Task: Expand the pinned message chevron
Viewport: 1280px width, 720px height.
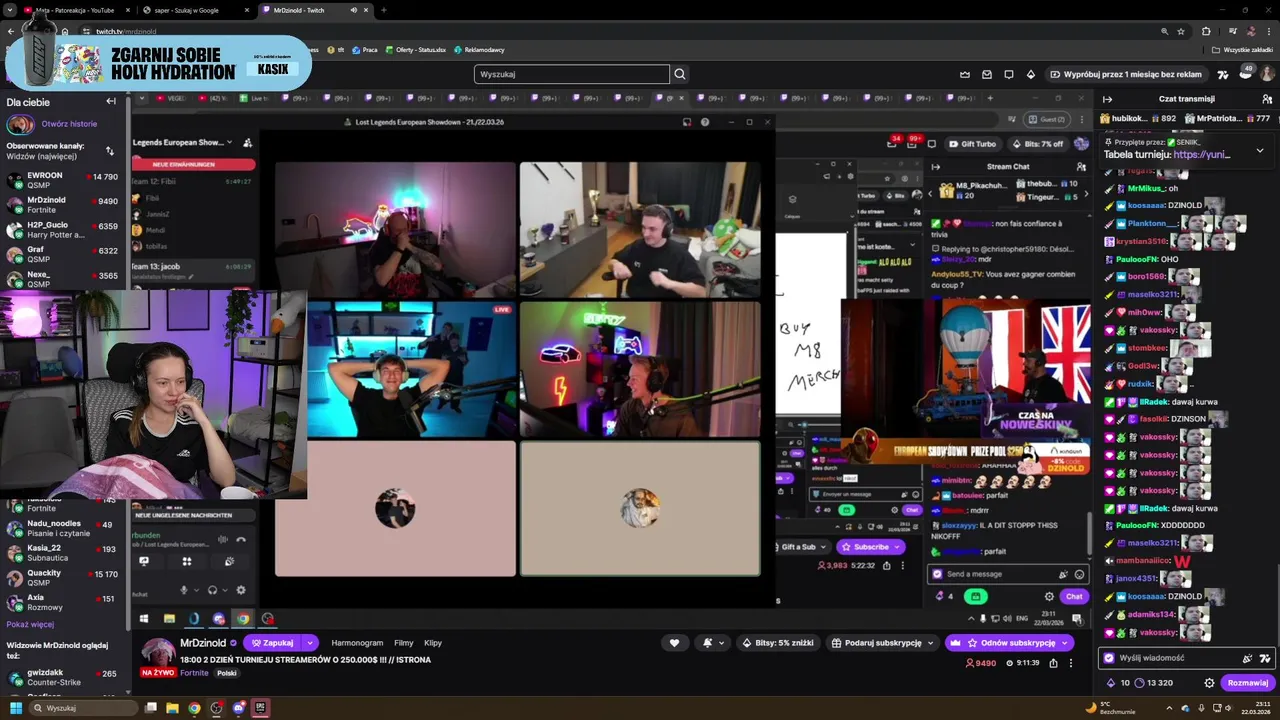Action: (x=1259, y=150)
